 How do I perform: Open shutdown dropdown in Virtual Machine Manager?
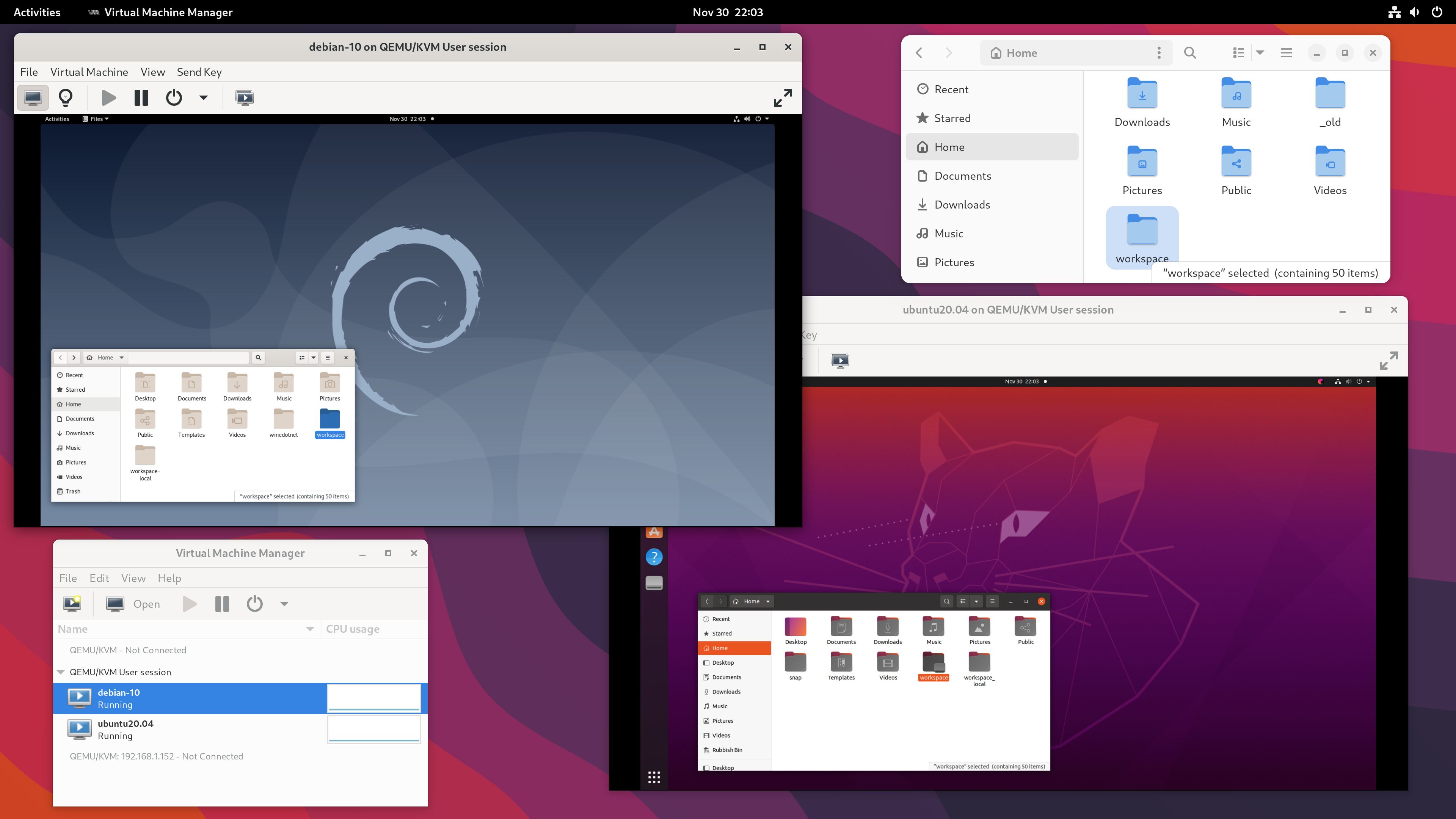tap(284, 604)
